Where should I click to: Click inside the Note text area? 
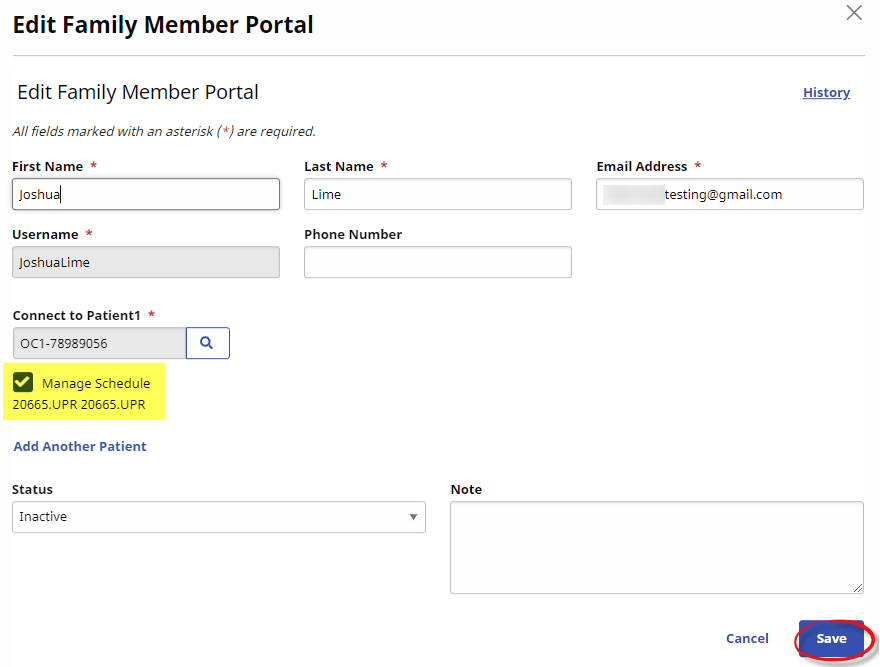(656, 547)
